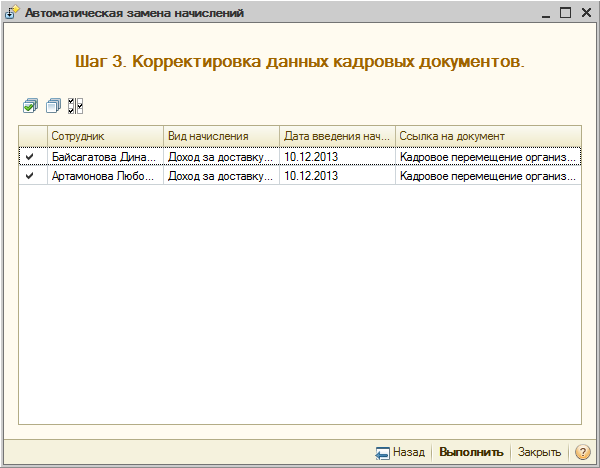Click the Check All rows toolbar icon
The width and height of the screenshot is (600, 468).
coord(30,105)
